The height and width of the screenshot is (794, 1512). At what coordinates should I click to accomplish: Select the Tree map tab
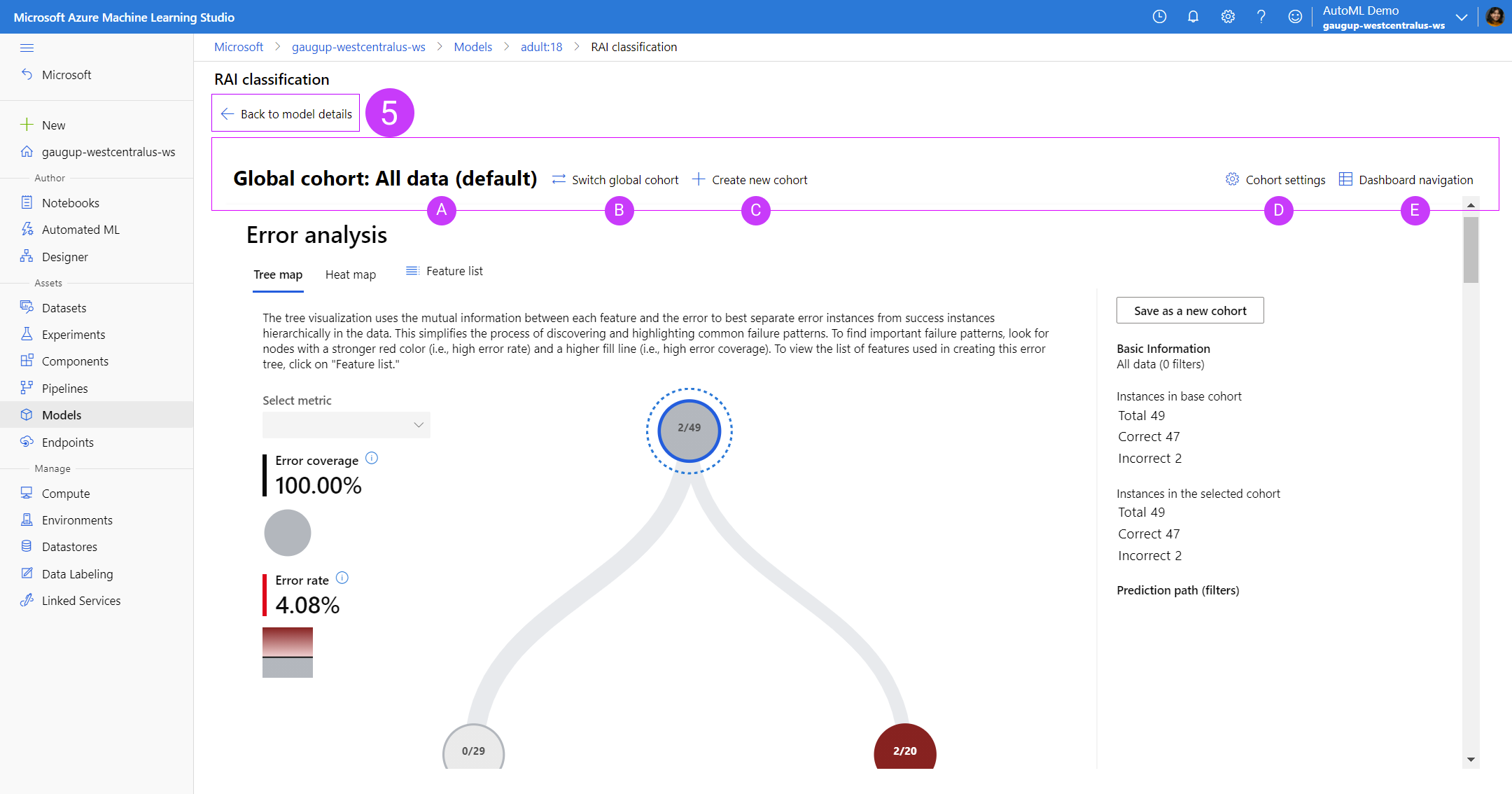pyautogui.click(x=278, y=274)
